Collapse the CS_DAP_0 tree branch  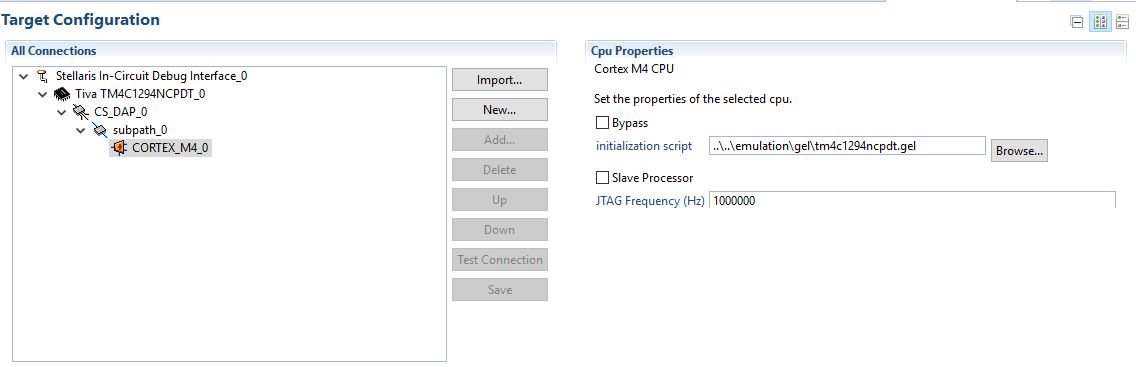click(x=62, y=112)
